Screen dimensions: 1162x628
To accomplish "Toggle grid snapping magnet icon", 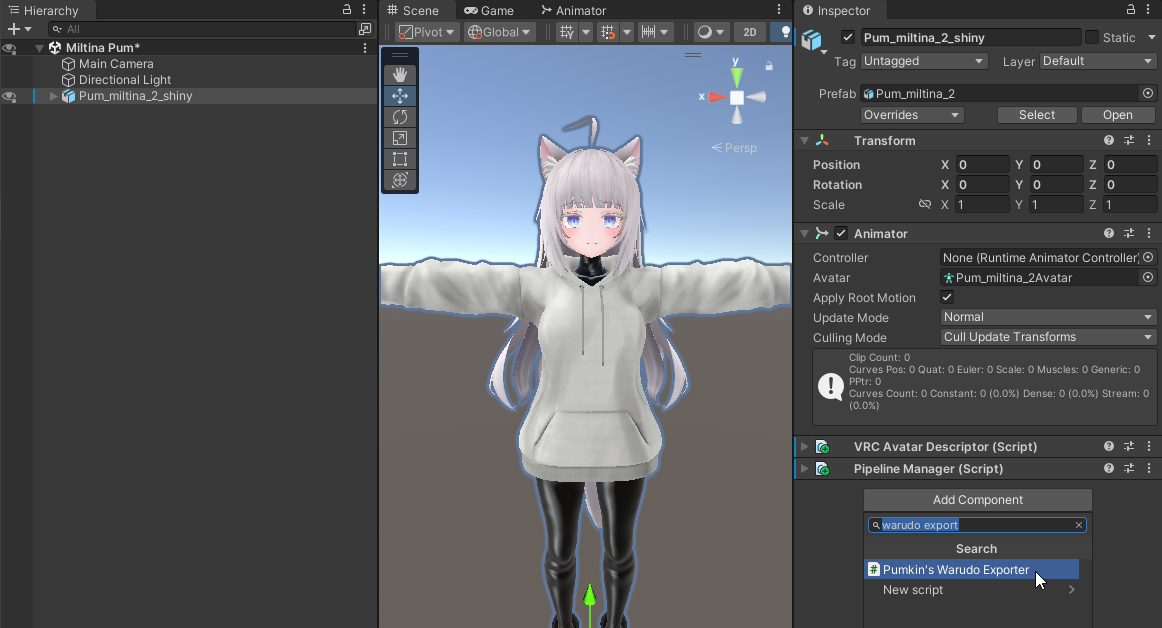I will (x=608, y=32).
